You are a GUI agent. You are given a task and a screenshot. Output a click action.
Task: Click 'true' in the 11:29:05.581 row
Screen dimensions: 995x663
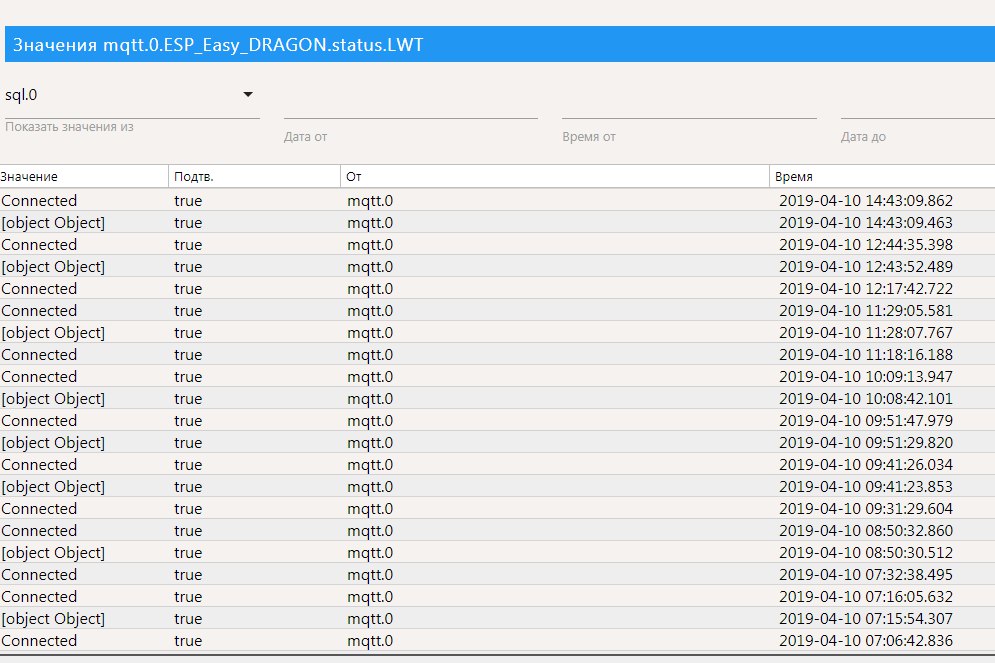(188, 310)
